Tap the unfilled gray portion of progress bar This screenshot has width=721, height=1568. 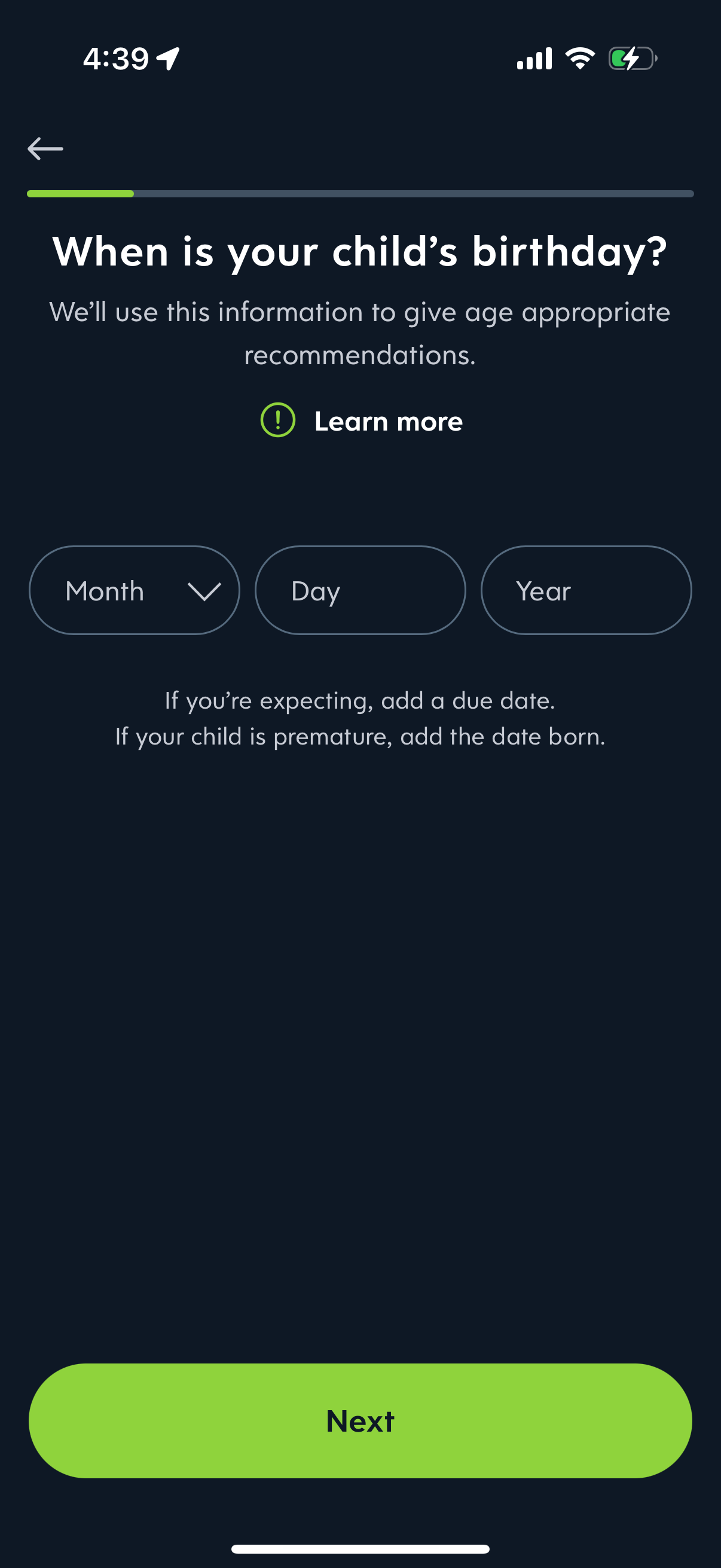pyautogui.click(x=414, y=194)
